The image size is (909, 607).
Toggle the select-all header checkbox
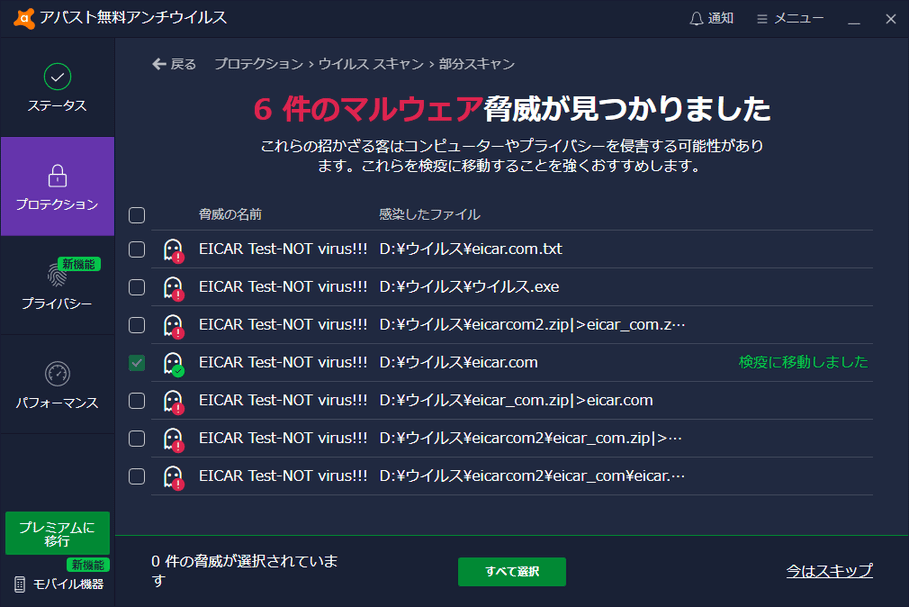pos(137,215)
